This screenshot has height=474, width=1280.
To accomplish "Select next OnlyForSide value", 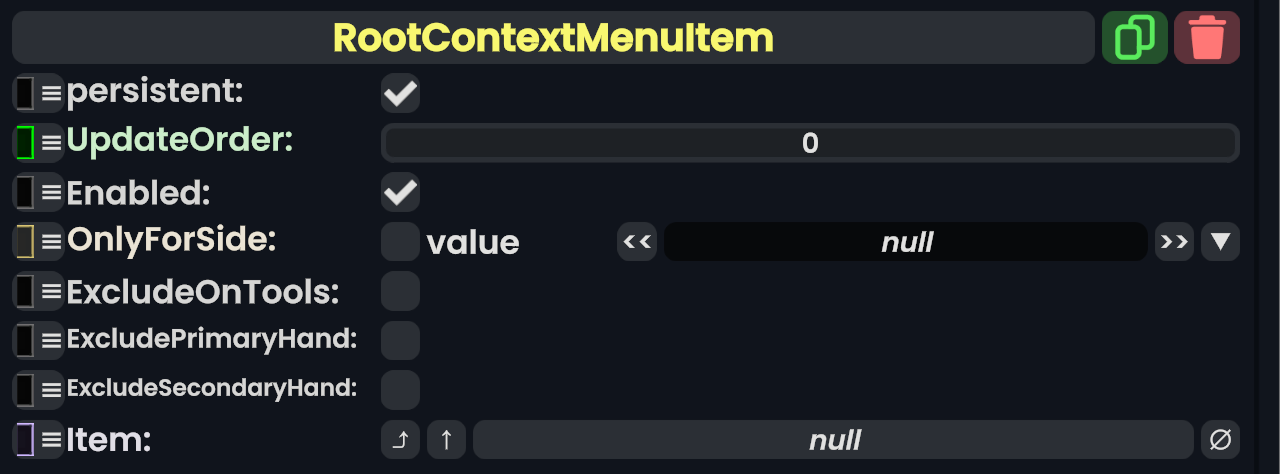I will pos(1174,242).
